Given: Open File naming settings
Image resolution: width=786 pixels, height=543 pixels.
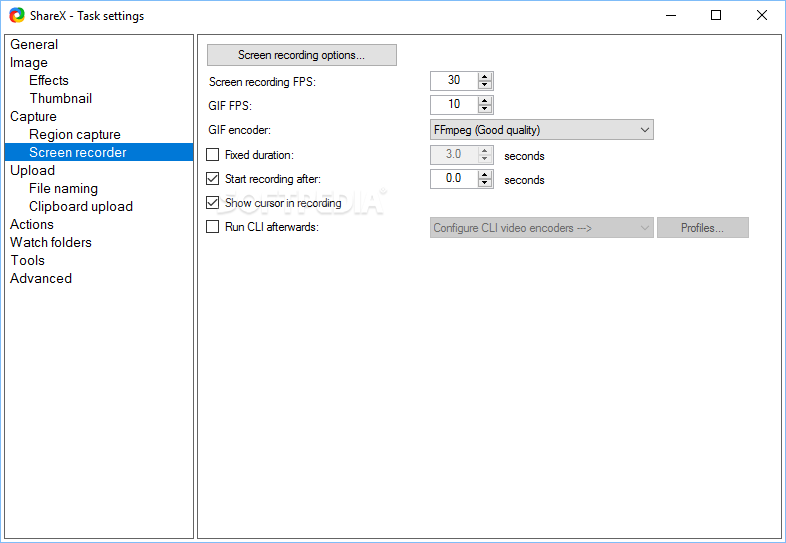Looking at the screenshot, I should pos(63,189).
